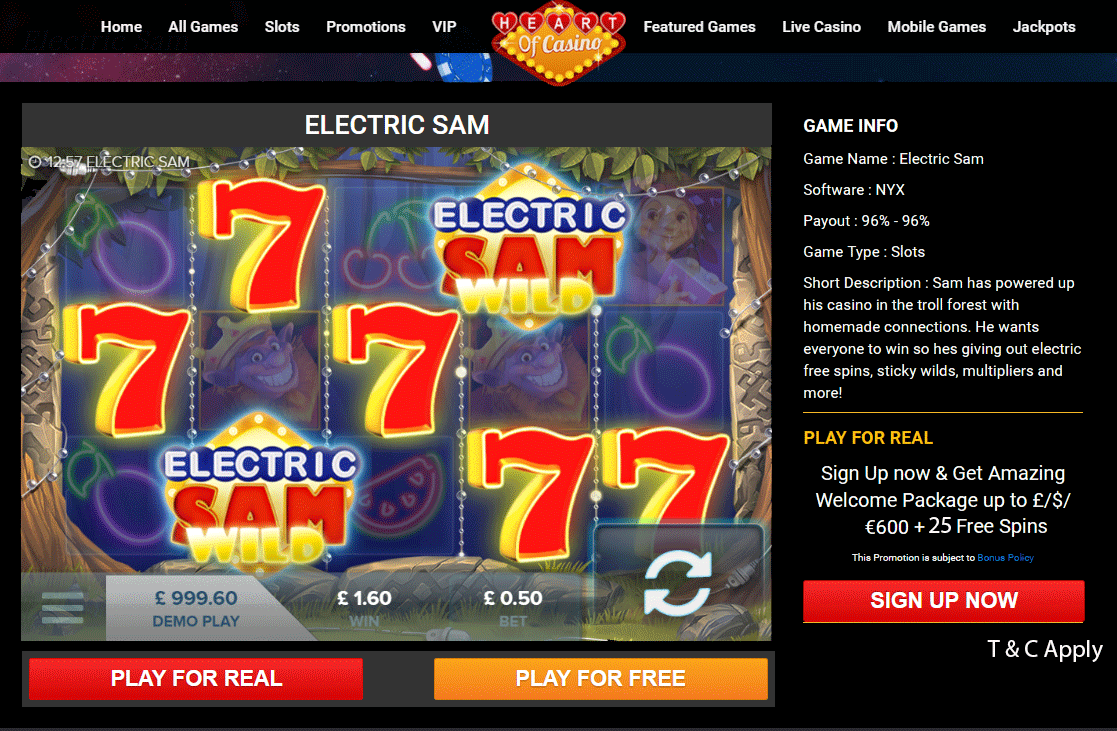Viewport: 1117px width, 731px height.
Task: Click the top Electric Sam Wild symbol
Action: pyautogui.click(x=530, y=247)
